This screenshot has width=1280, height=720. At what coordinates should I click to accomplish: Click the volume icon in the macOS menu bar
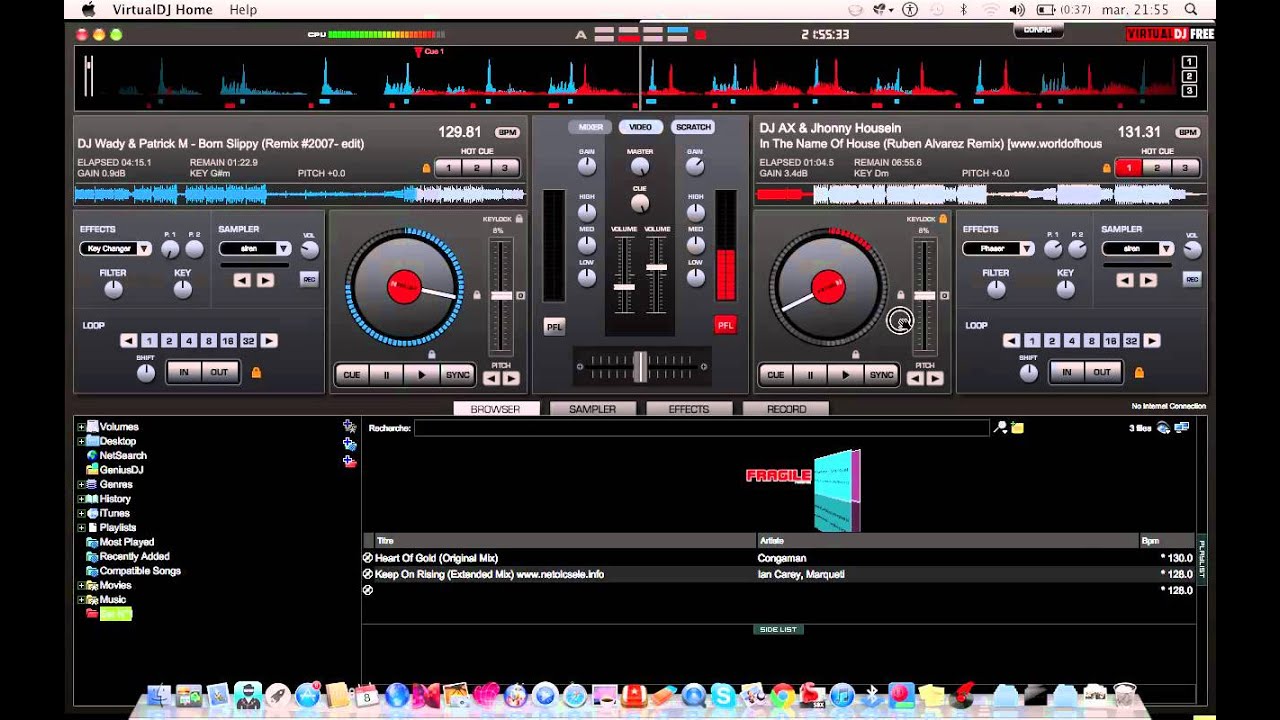[1017, 9]
